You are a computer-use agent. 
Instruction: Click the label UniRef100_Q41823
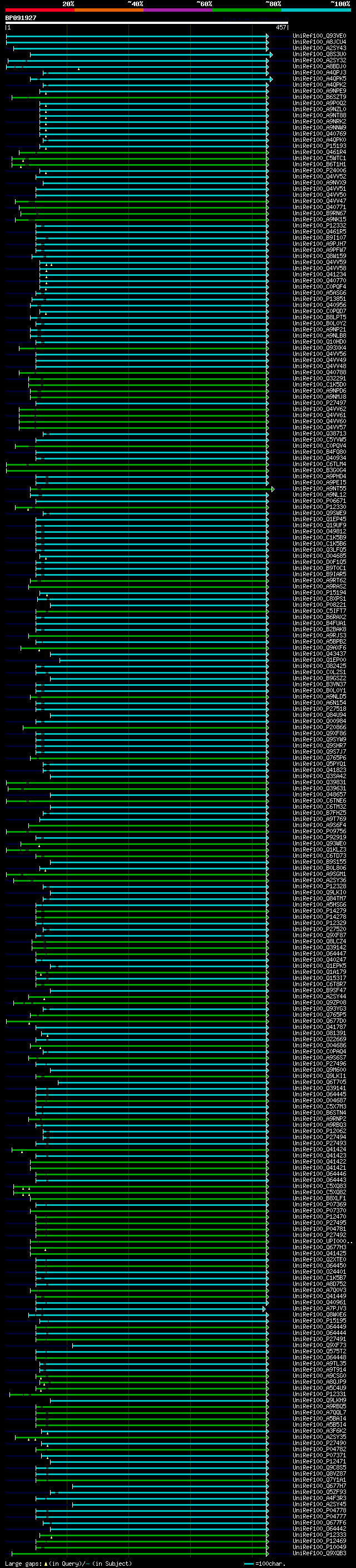click(319, 770)
